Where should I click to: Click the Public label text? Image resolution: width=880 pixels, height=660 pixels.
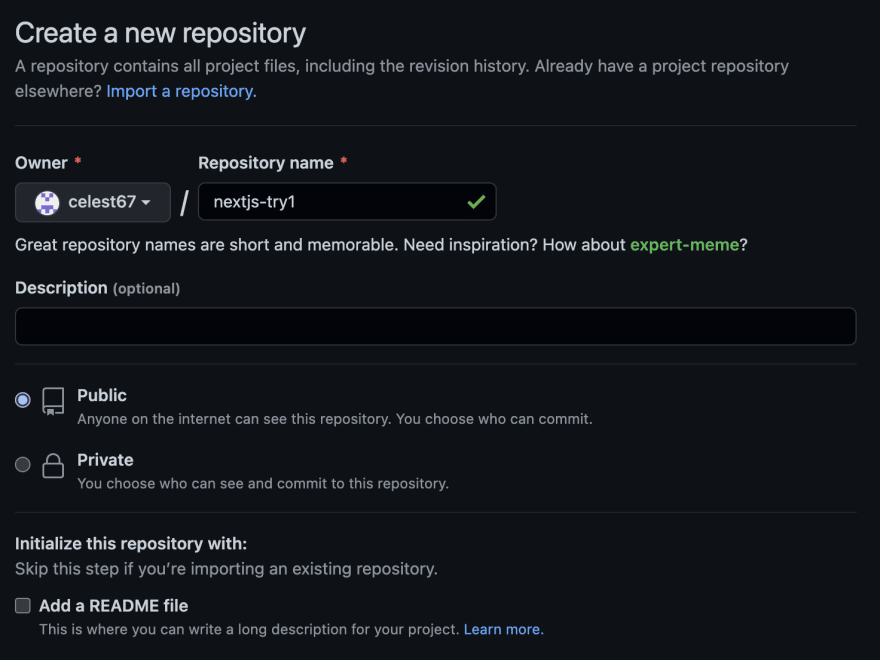(102, 395)
